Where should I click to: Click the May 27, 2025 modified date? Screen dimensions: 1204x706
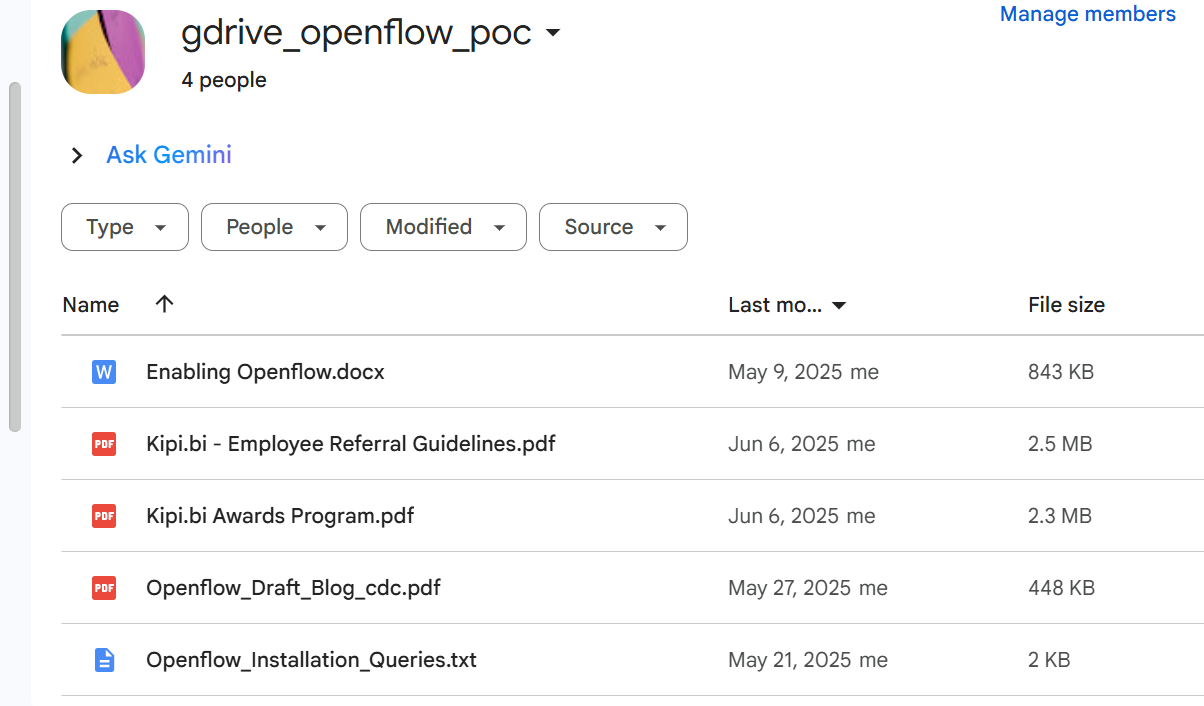[x=788, y=588]
